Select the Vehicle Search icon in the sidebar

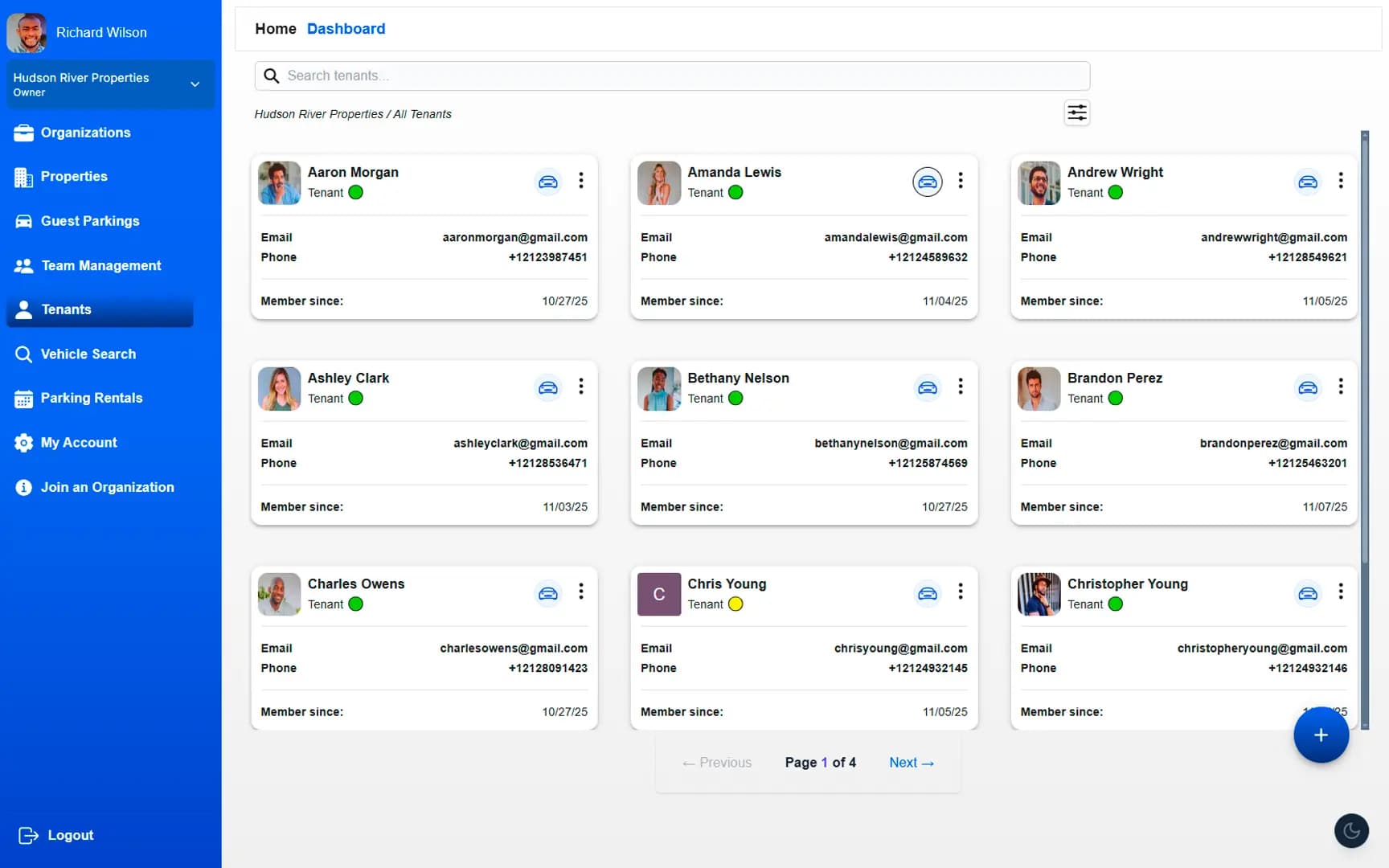[x=24, y=354]
